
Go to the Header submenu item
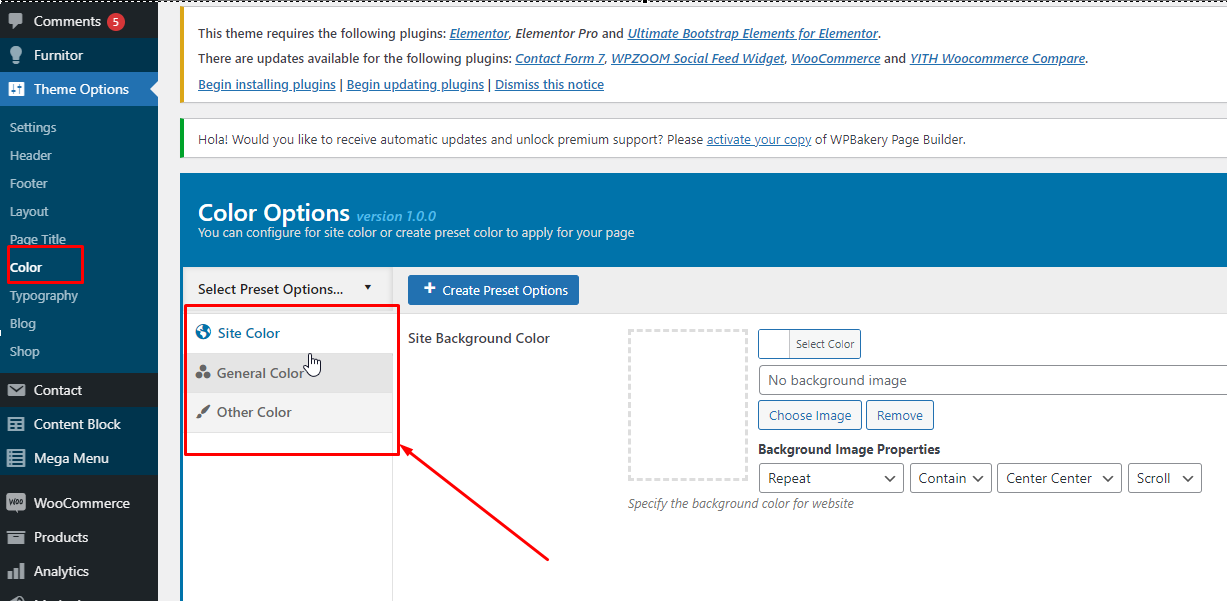(x=31, y=155)
